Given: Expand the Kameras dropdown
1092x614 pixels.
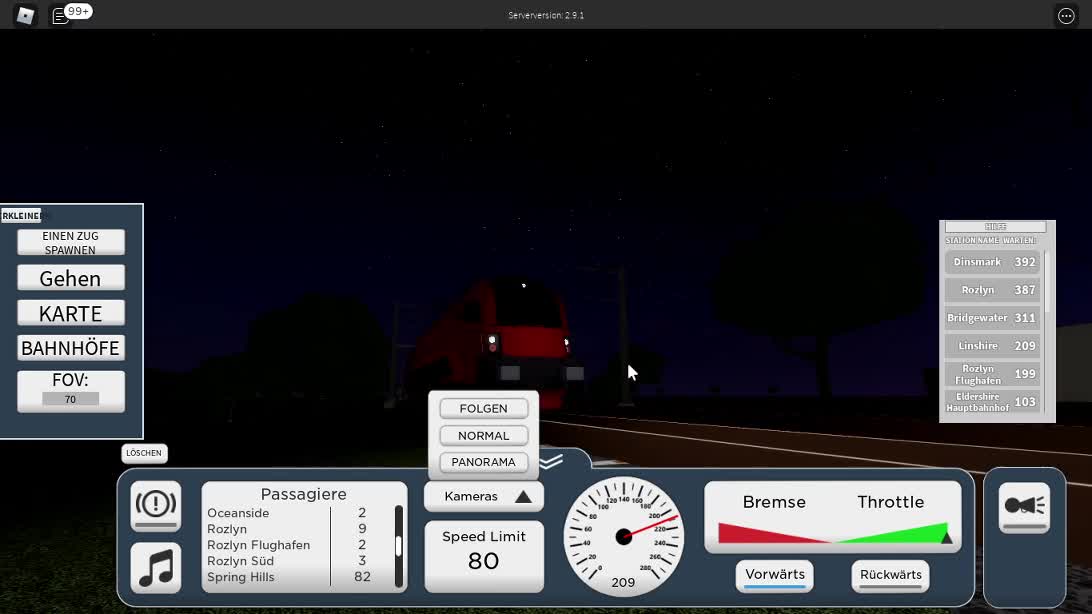Looking at the screenshot, I should [x=484, y=496].
